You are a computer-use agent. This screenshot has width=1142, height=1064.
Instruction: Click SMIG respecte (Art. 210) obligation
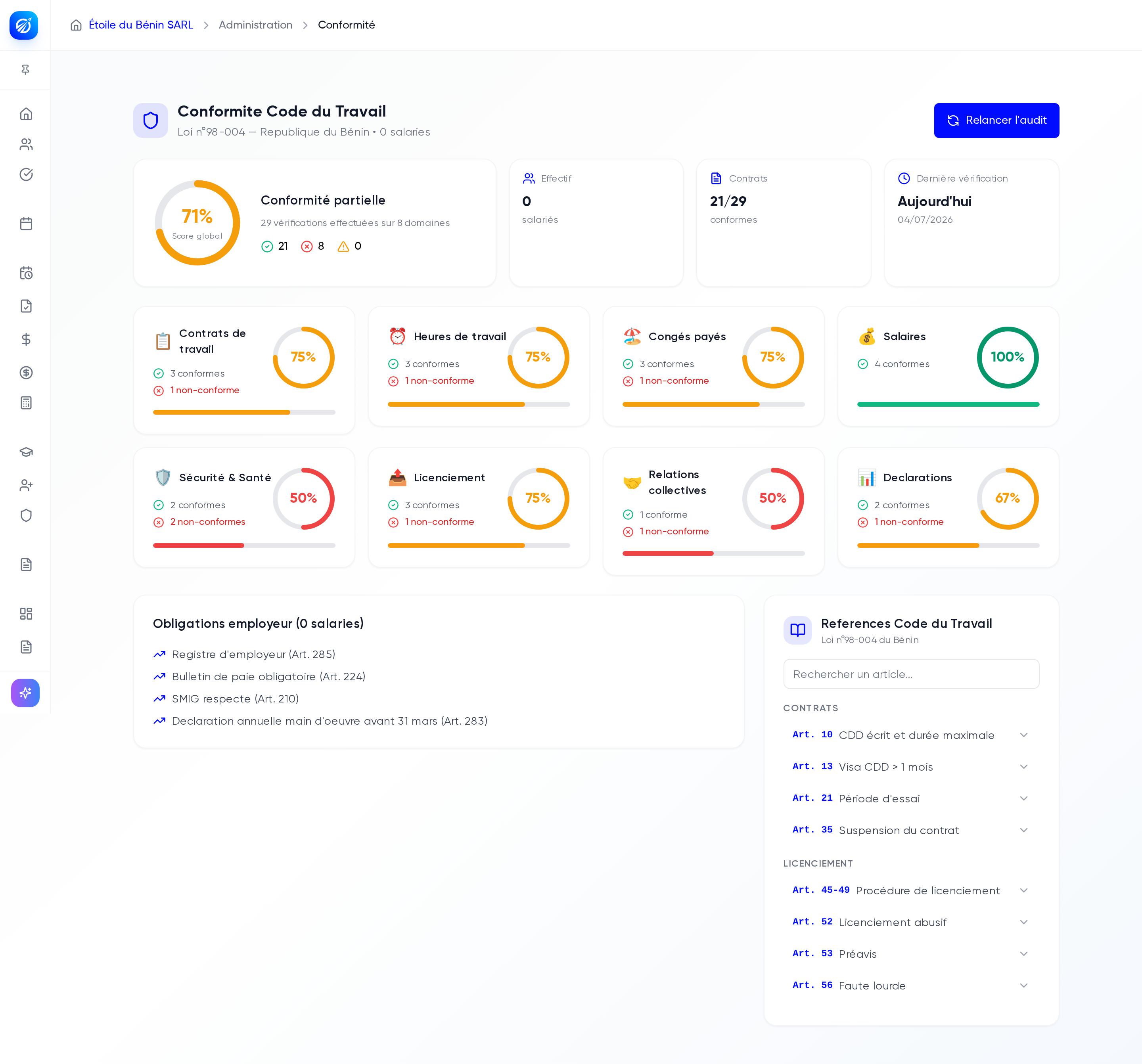[226, 699]
